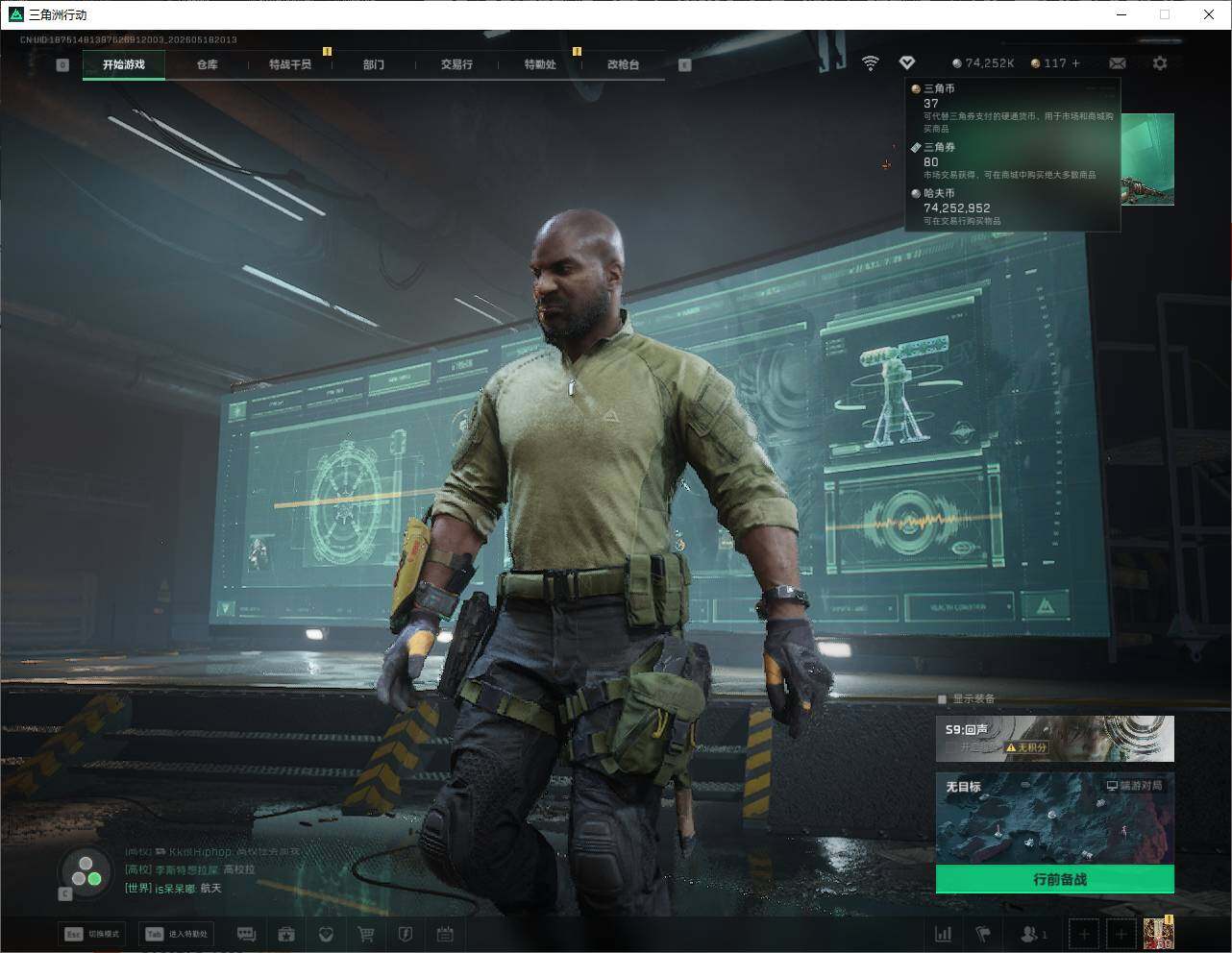Viewport: 1232px width, 953px height.
Task: Click the CN UID text at top
Action: (128, 39)
